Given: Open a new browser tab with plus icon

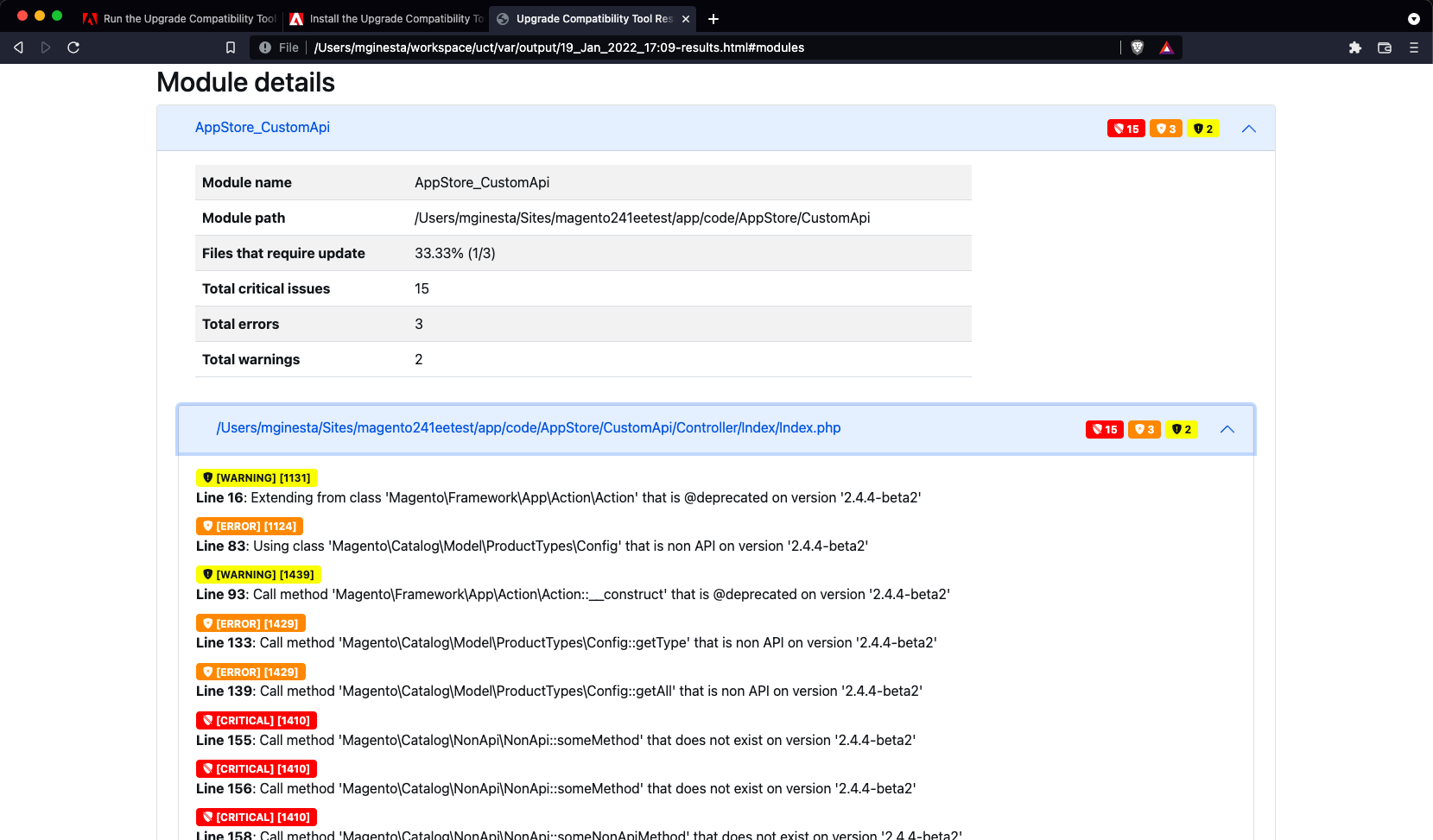Looking at the screenshot, I should coord(713,18).
